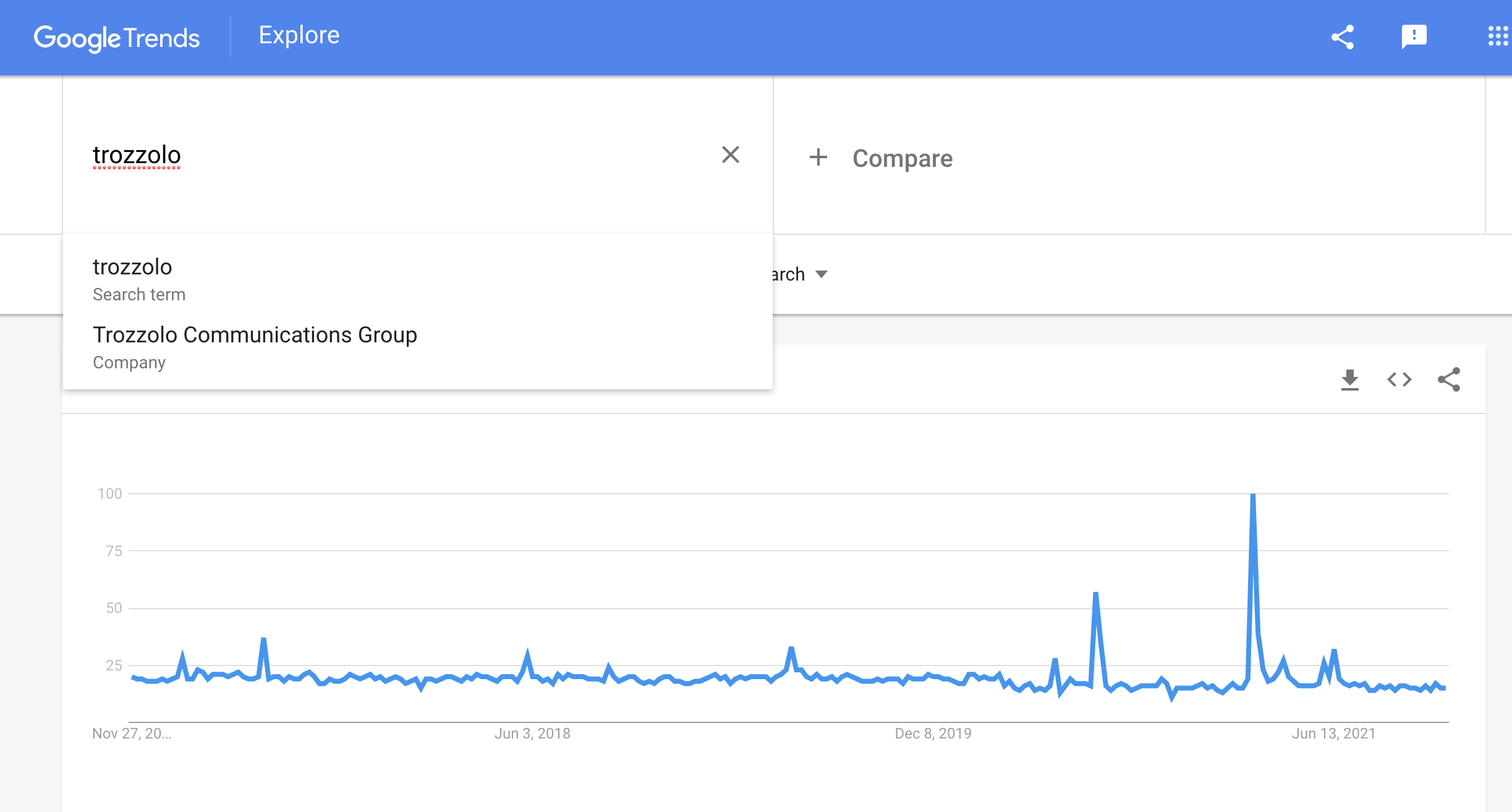Click the Jun 3, 2018 axis label
Viewport: 1512px width, 812px height.
(533, 733)
